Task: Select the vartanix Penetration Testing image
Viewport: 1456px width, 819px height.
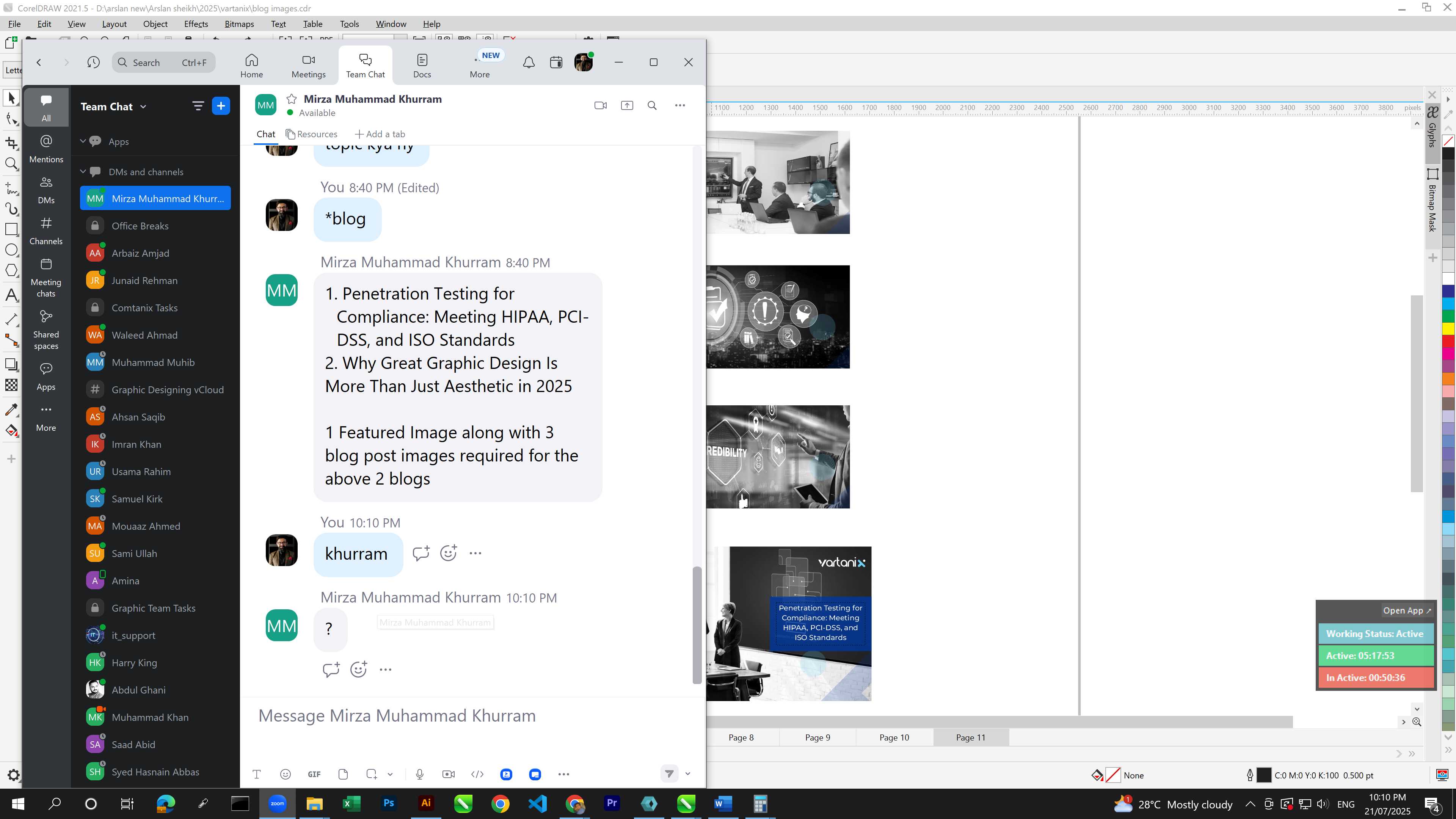Action: click(x=789, y=623)
